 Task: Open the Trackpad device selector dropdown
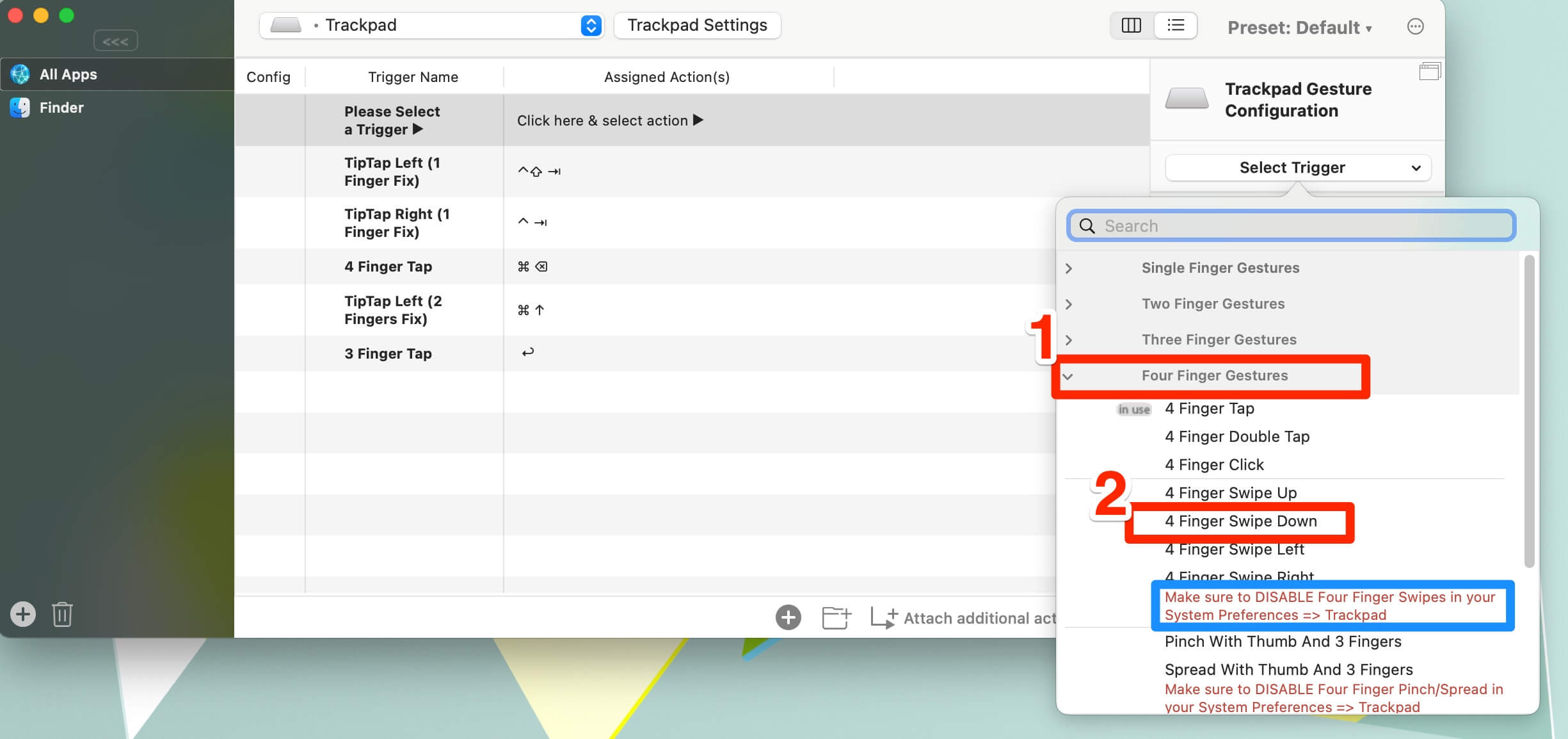pos(432,26)
